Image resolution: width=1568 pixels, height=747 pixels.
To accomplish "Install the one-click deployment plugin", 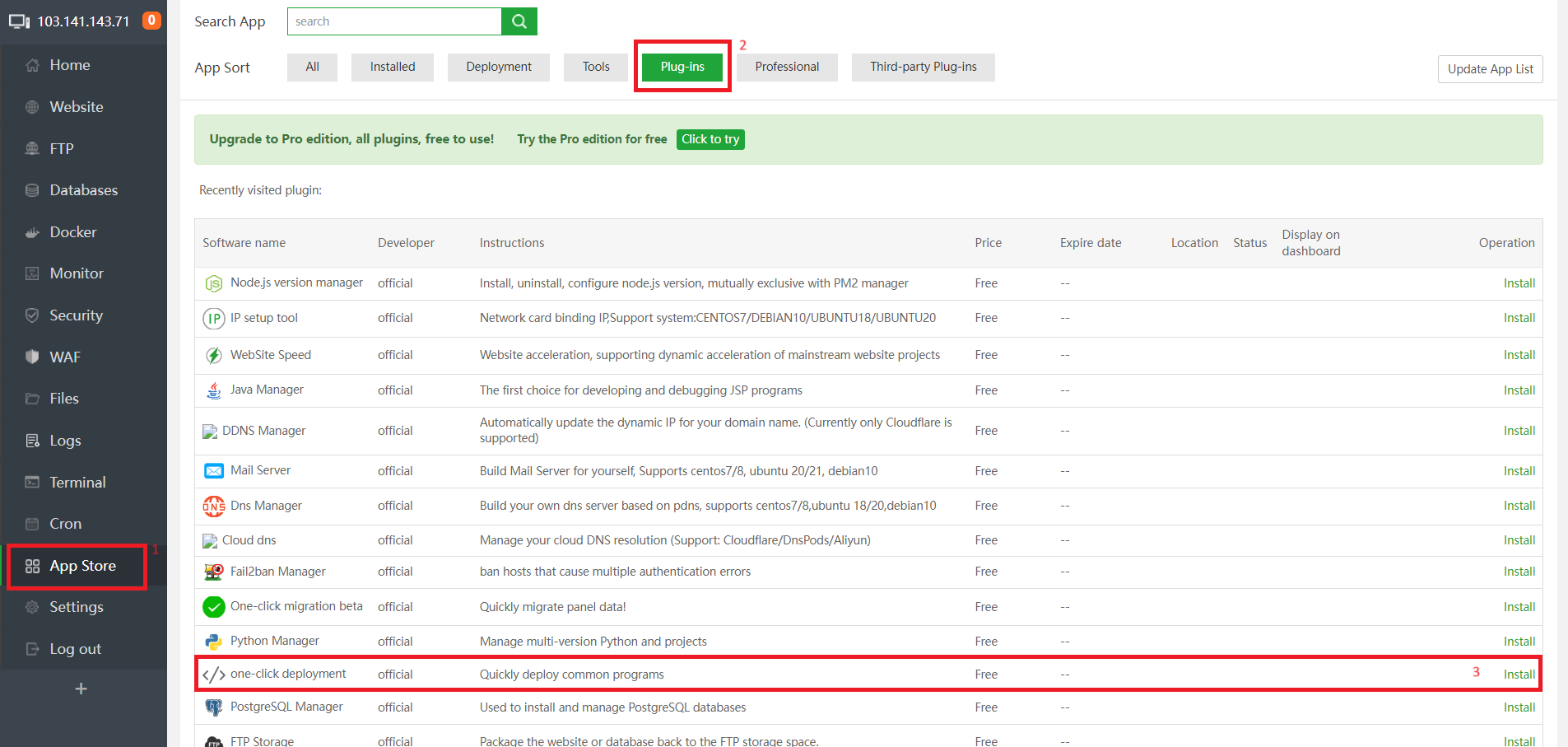I will click(x=1519, y=675).
